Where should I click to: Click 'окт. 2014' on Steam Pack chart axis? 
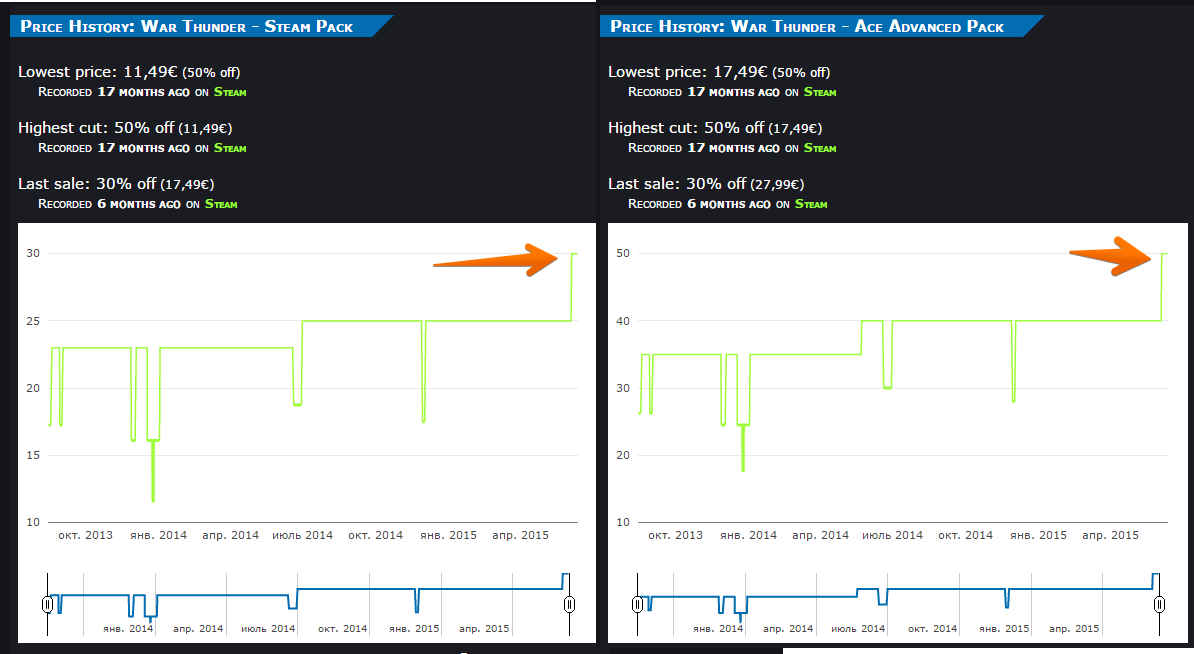coord(375,535)
